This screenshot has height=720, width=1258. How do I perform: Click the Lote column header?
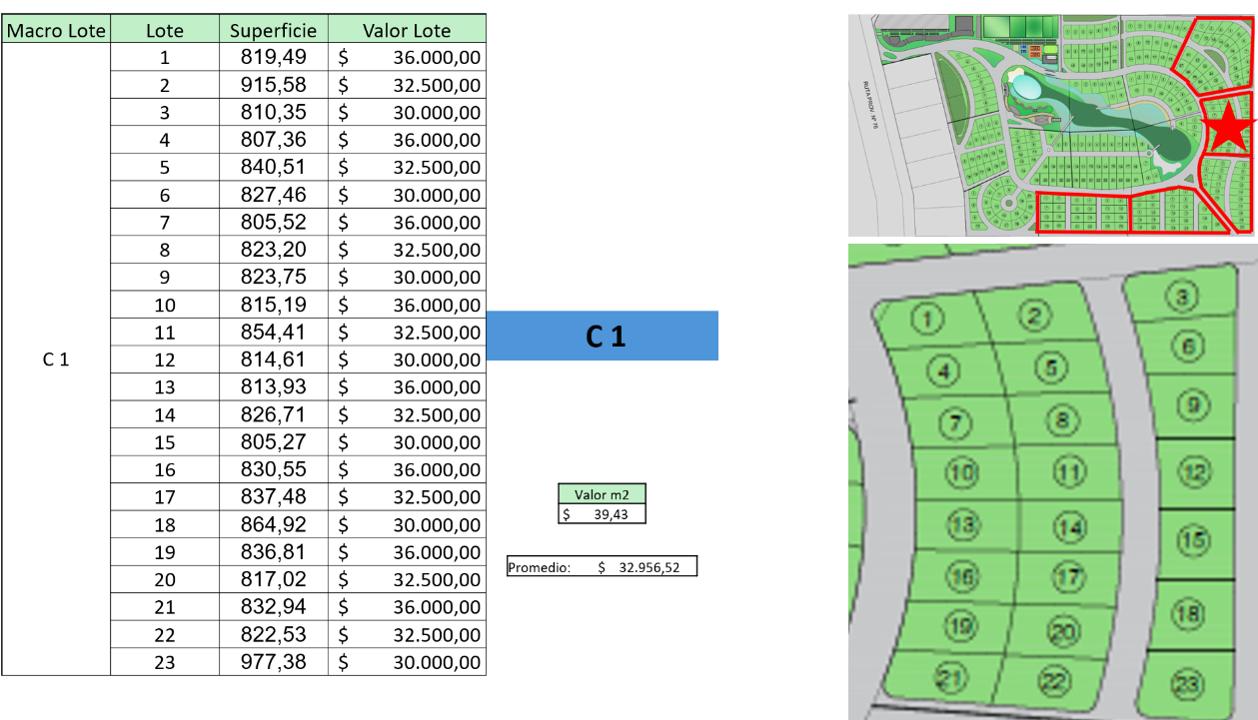click(x=165, y=30)
